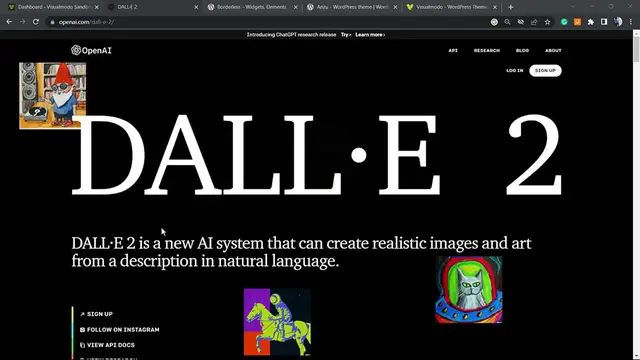Click Learn more in the banner

(370, 35)
